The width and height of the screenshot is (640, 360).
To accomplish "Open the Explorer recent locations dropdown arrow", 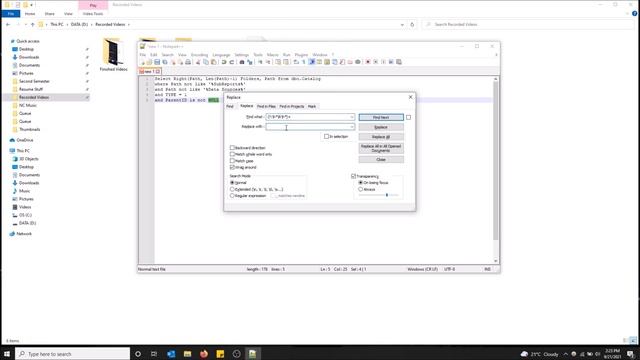I will (x=26, y=24).
